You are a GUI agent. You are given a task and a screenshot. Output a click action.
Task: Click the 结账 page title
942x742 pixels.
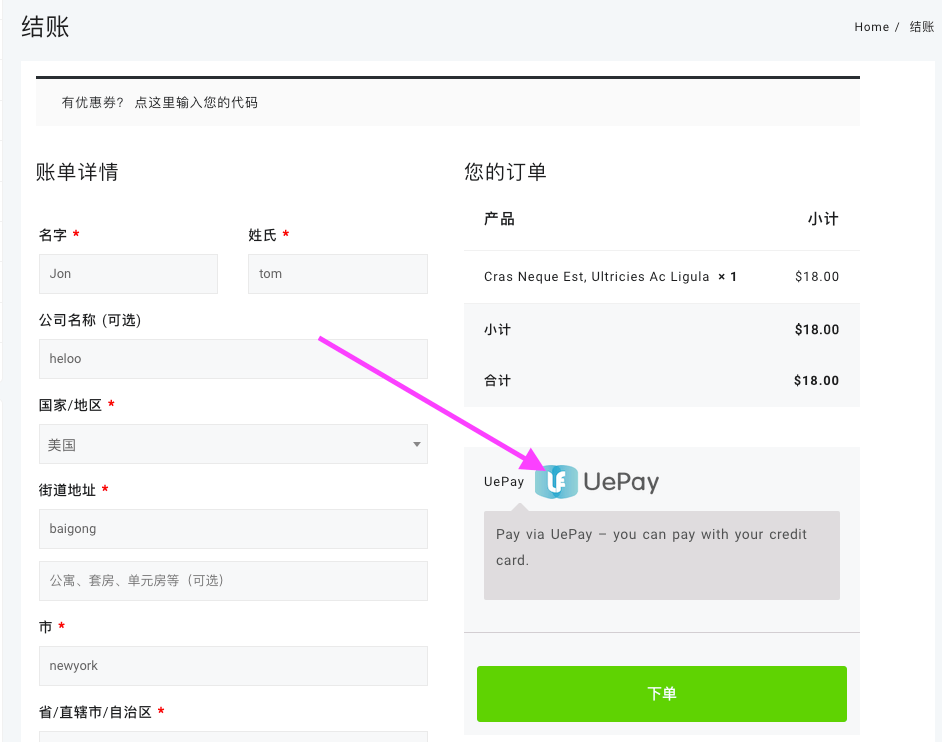coord(45,27)
